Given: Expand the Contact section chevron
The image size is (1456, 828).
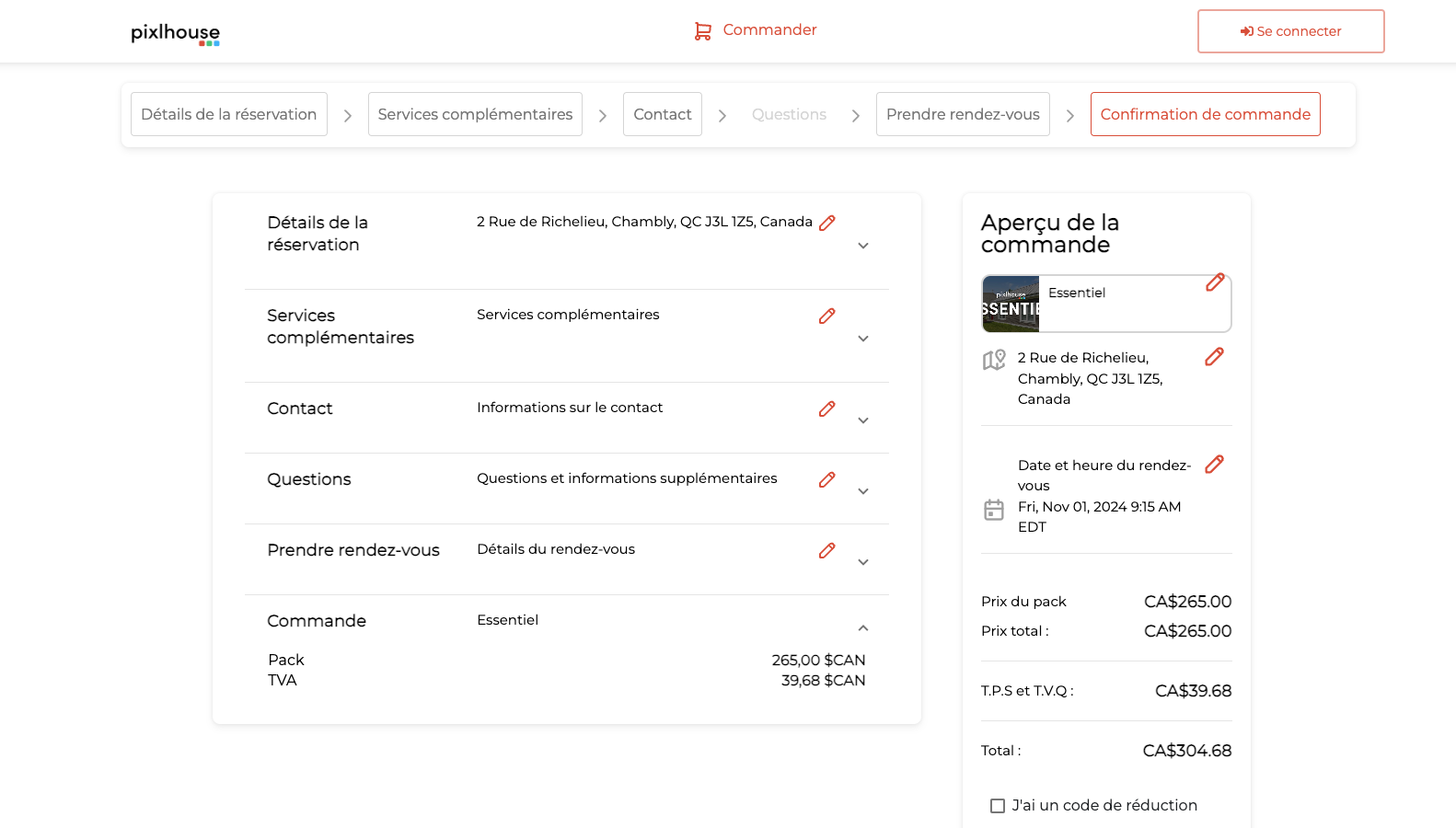Looking at the screenshot, I should pos(862,420).
